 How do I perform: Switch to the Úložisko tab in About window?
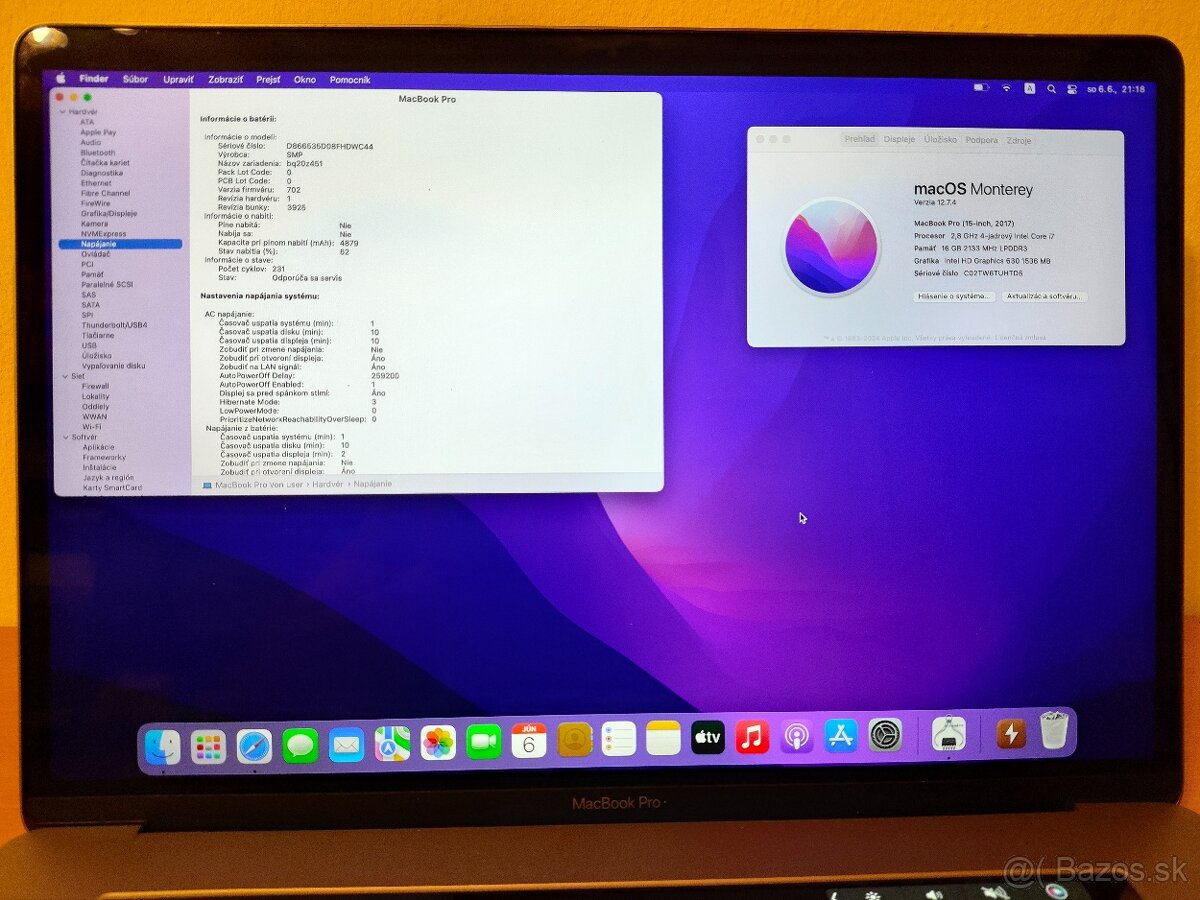[x=940, y=140]
